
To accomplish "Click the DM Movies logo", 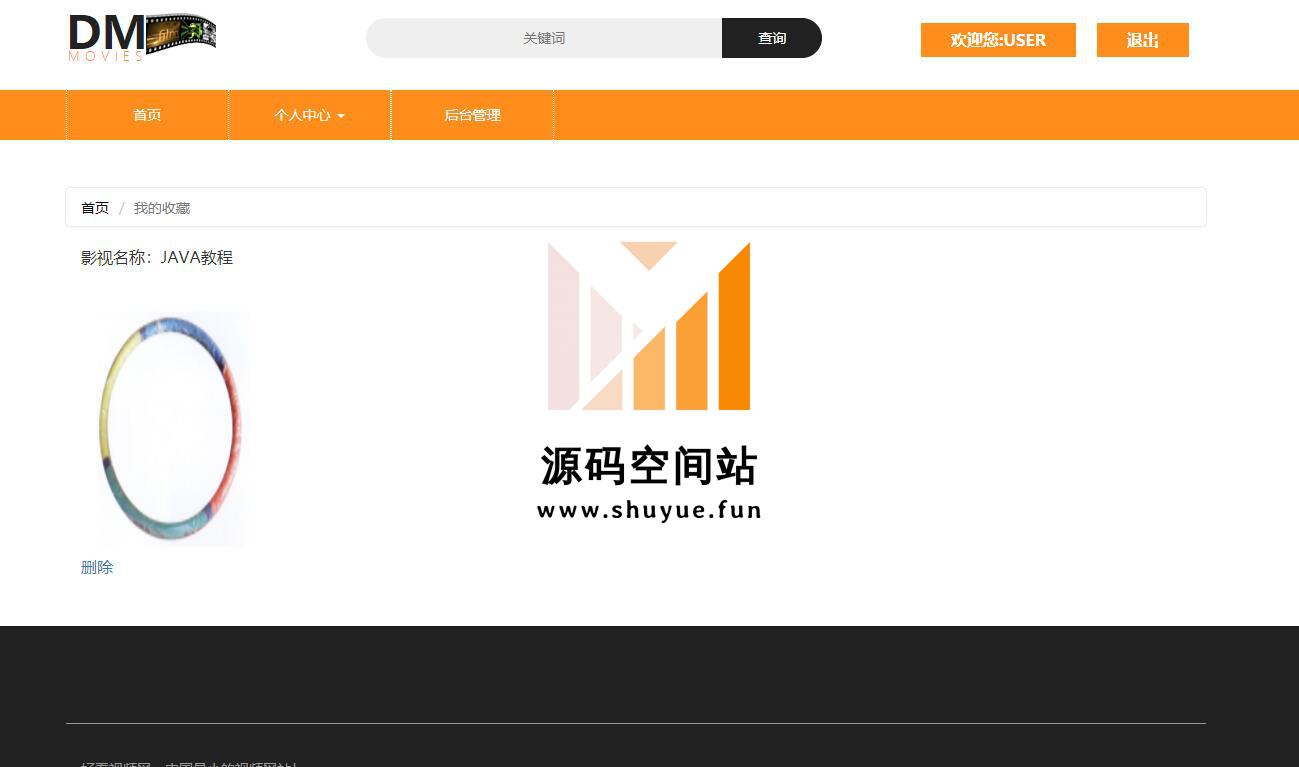I will coord(142,37).
